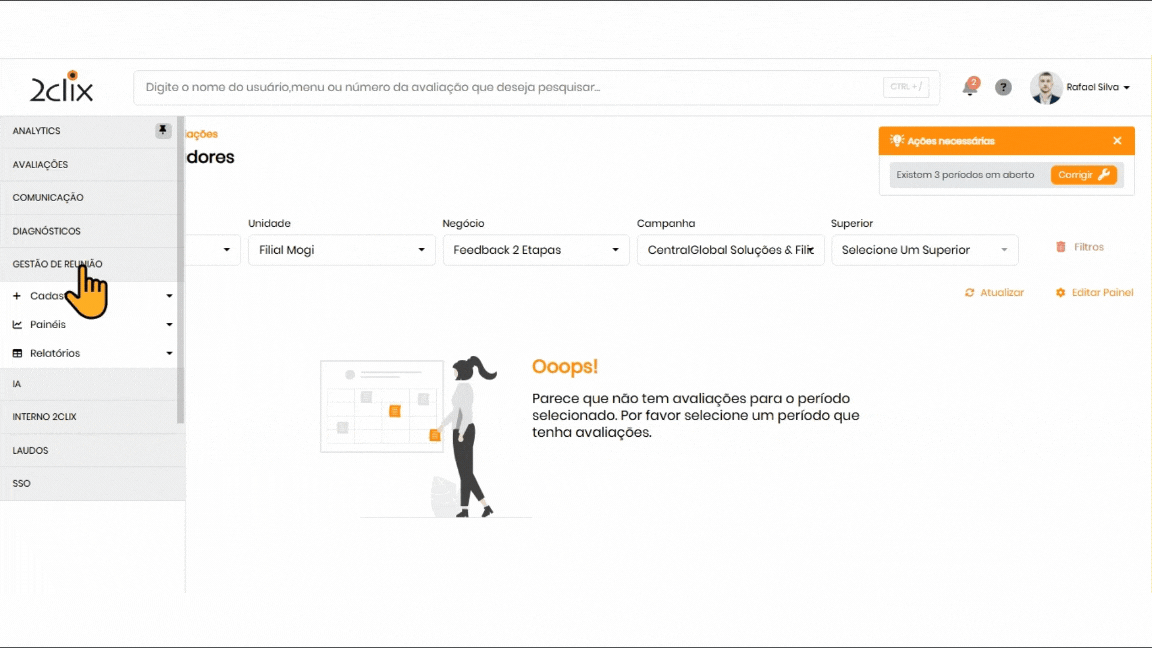Open the Diagnósticos menu item
Screen dimensions: 1152x648
coord(46,231)
